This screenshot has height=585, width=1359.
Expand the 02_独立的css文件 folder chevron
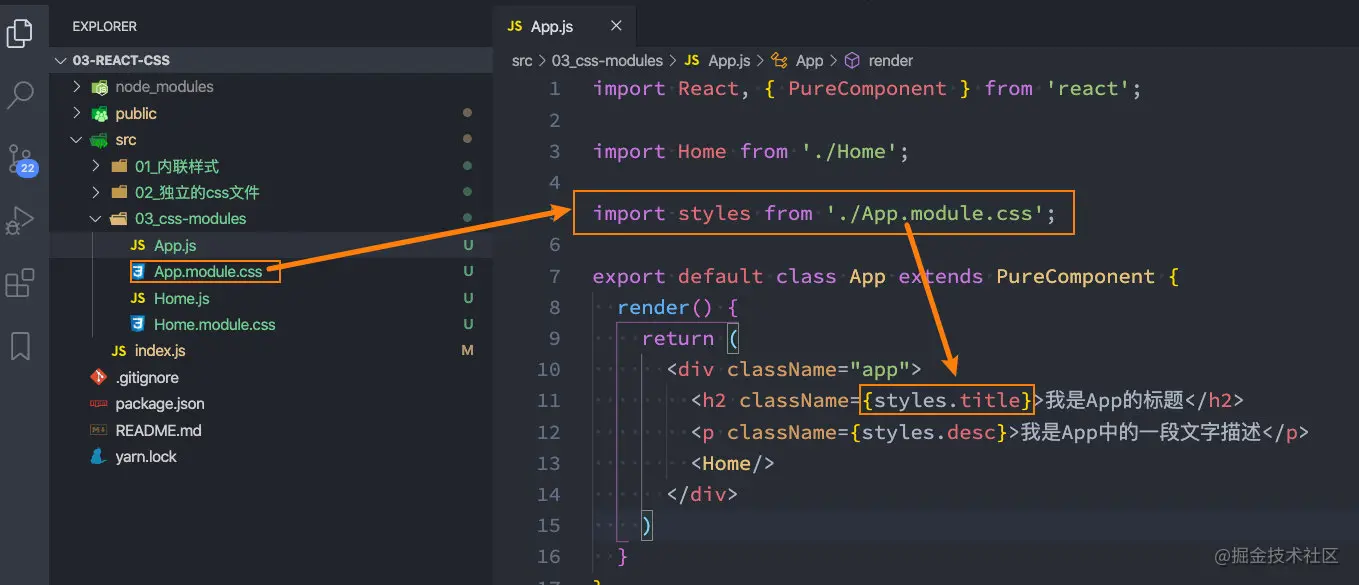[96, 192]
